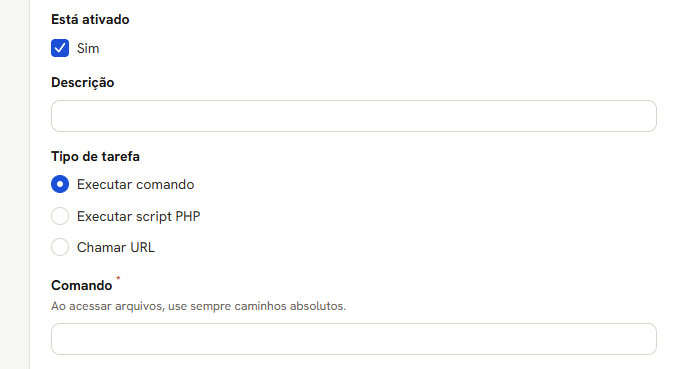Click the "Comando" field label

[x=81, y=285]
